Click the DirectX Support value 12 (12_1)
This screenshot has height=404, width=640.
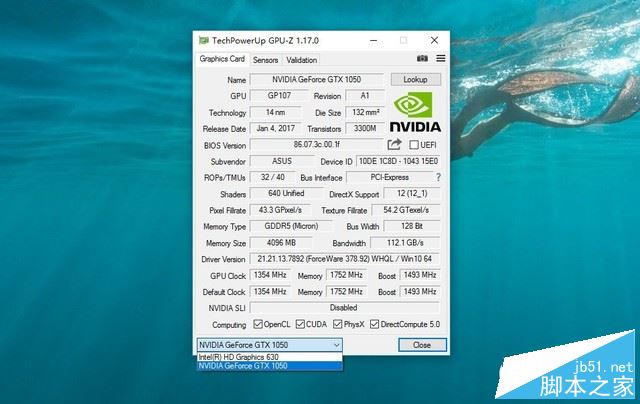pos(412,193)
